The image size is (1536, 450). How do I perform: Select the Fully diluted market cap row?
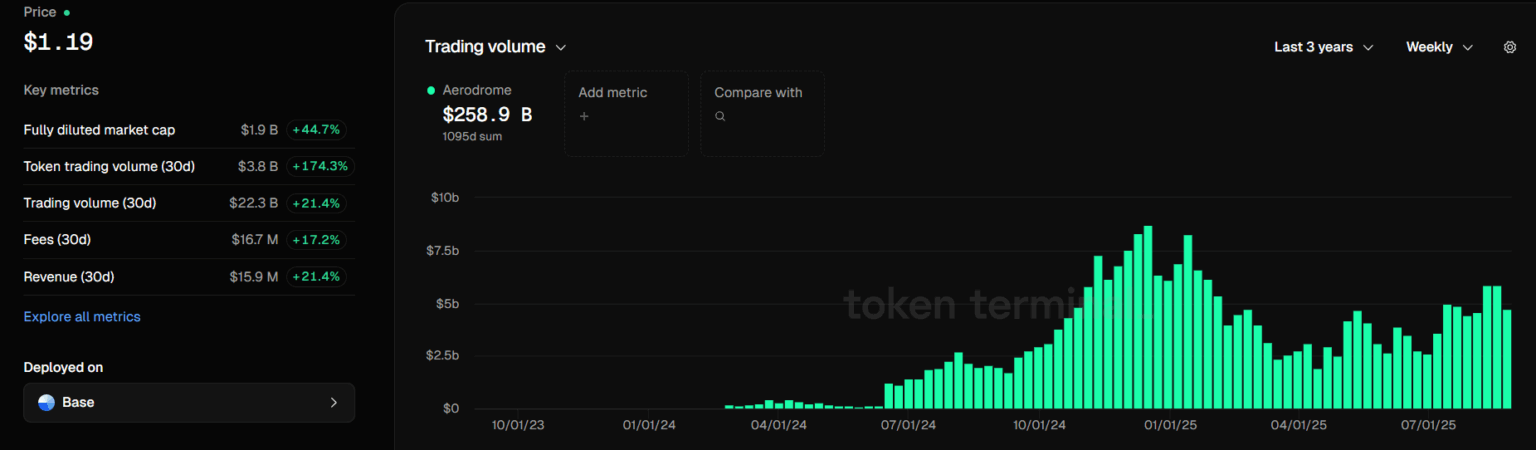pos(189,130)
